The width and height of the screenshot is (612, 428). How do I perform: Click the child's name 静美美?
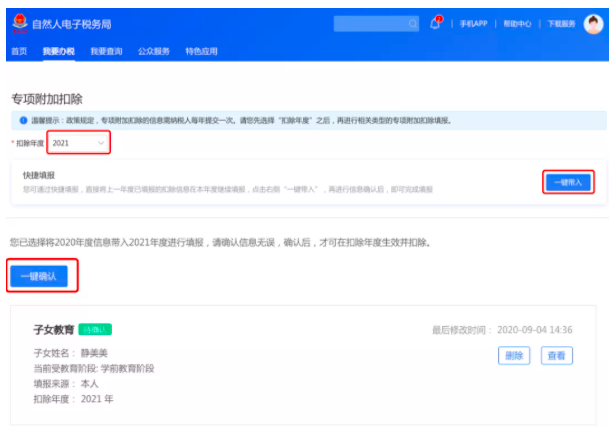tap(94, 353)
